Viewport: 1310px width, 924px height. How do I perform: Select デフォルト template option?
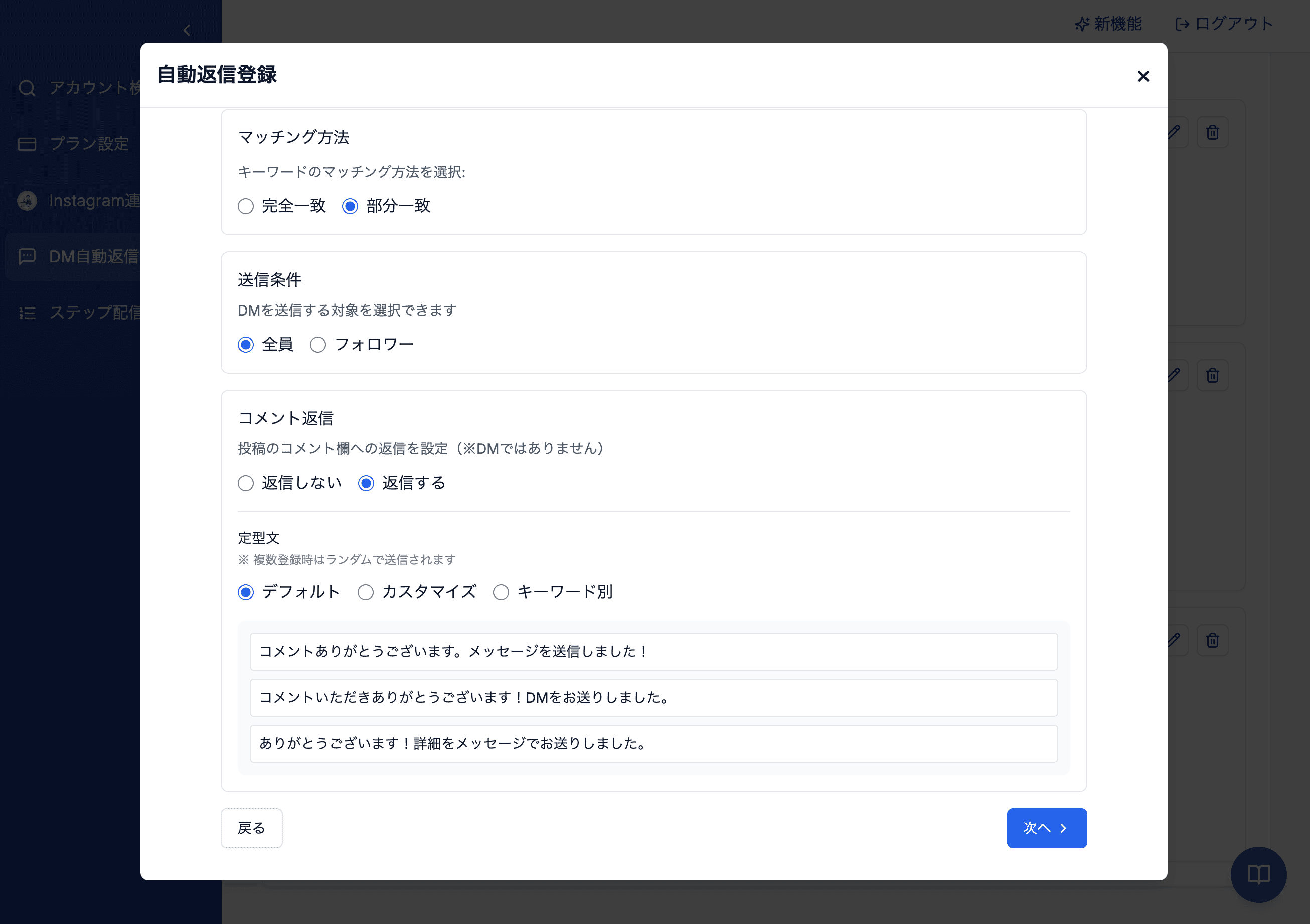point(246,592)
